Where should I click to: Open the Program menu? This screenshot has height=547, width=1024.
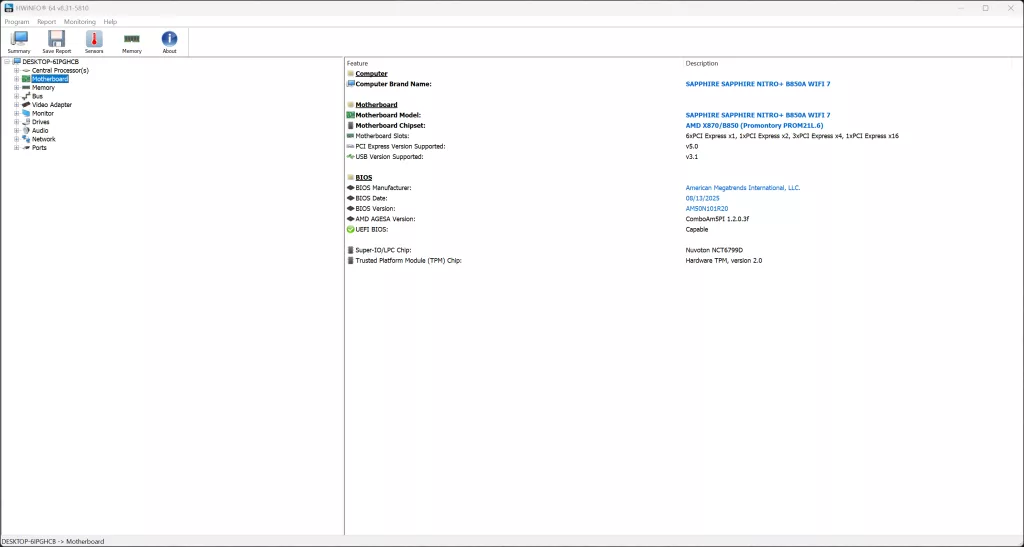[x=17, y=22]
